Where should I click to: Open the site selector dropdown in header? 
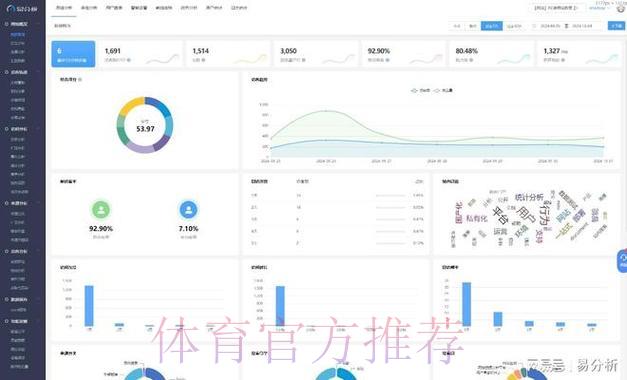click(556, 8)
